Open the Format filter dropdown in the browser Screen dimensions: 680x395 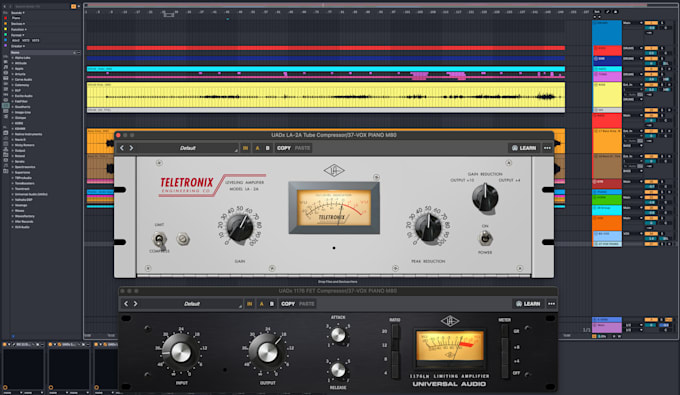(x=18, y=35)
